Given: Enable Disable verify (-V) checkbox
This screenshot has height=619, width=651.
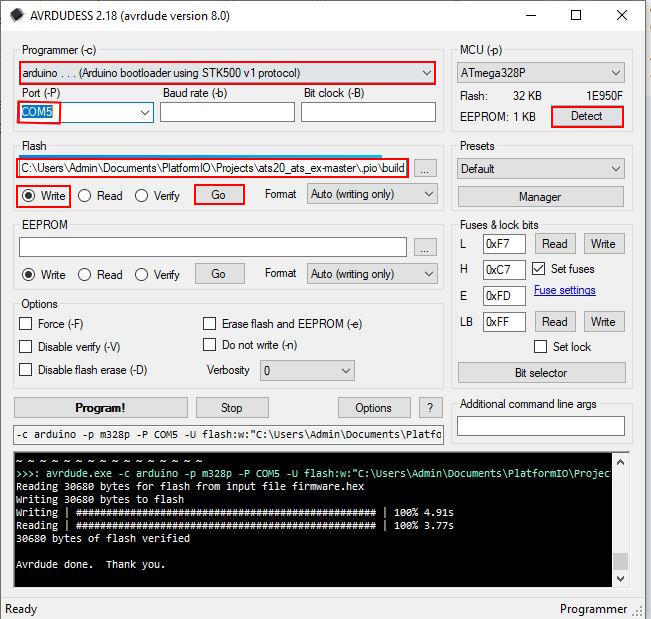Looking at the screenshot, I should coord(26,347).
